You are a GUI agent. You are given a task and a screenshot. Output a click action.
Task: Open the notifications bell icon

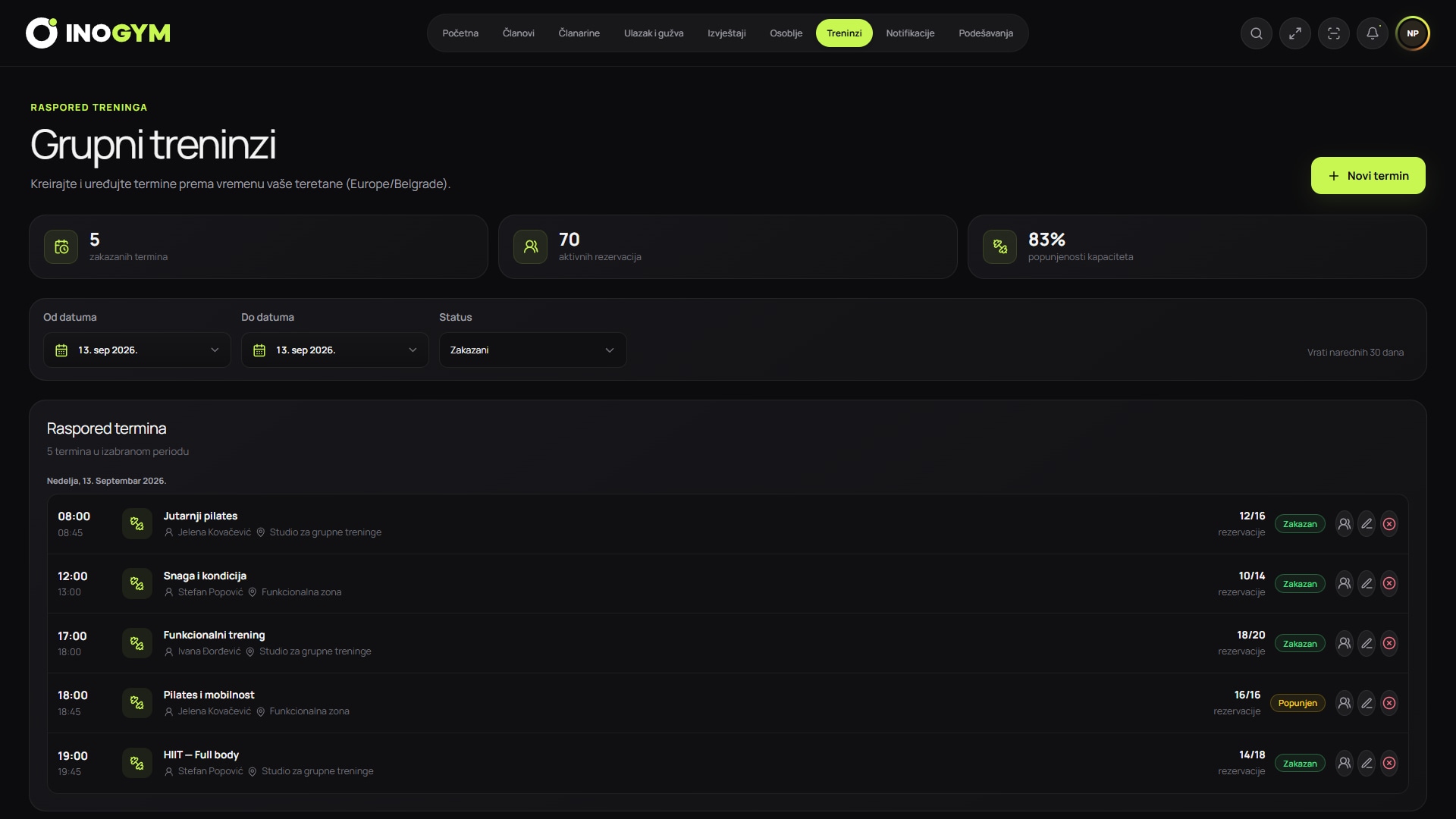1373,33
